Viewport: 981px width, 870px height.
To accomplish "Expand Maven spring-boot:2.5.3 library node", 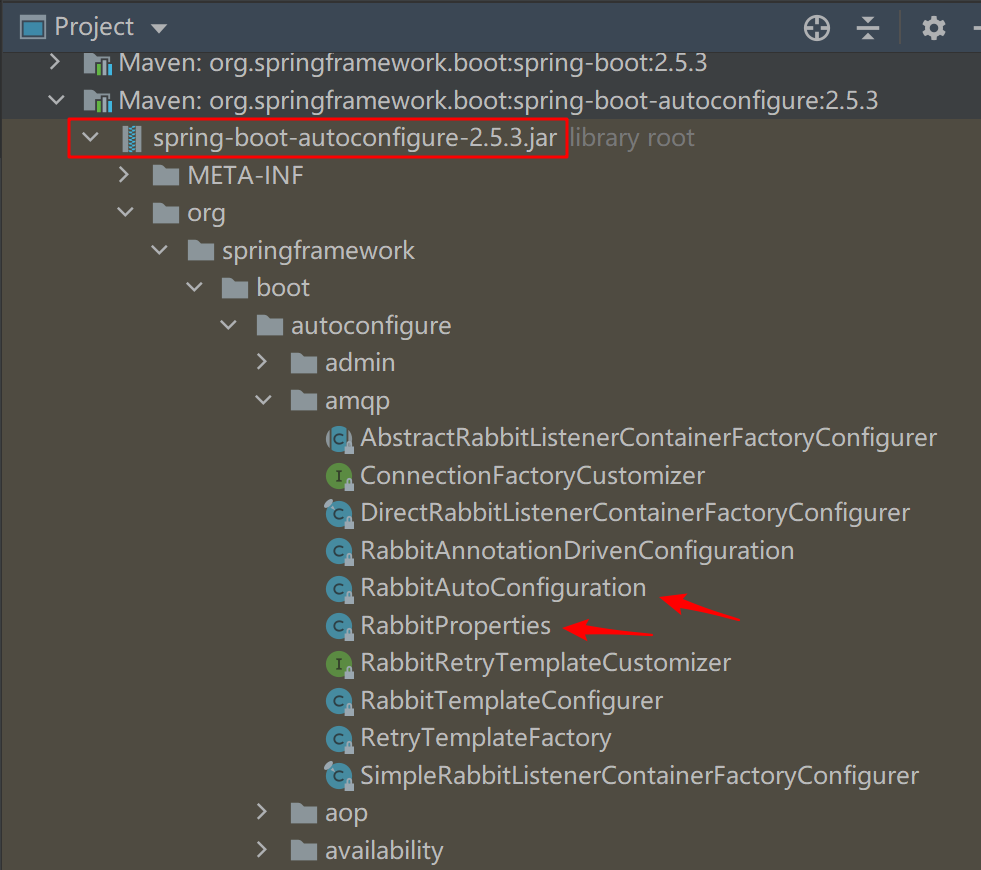I will [x=56, y=63].
